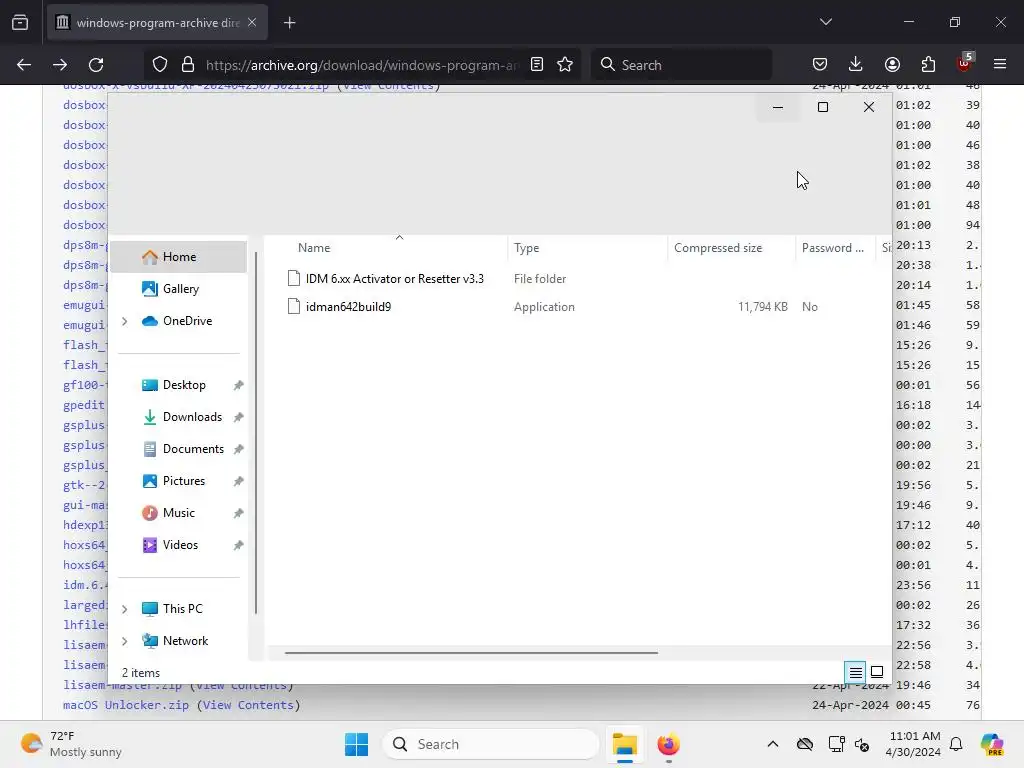The height and width of the screenshot is (768, 1024).
Task: Click pin icon next to Pictures
Action: click(238, 481)
